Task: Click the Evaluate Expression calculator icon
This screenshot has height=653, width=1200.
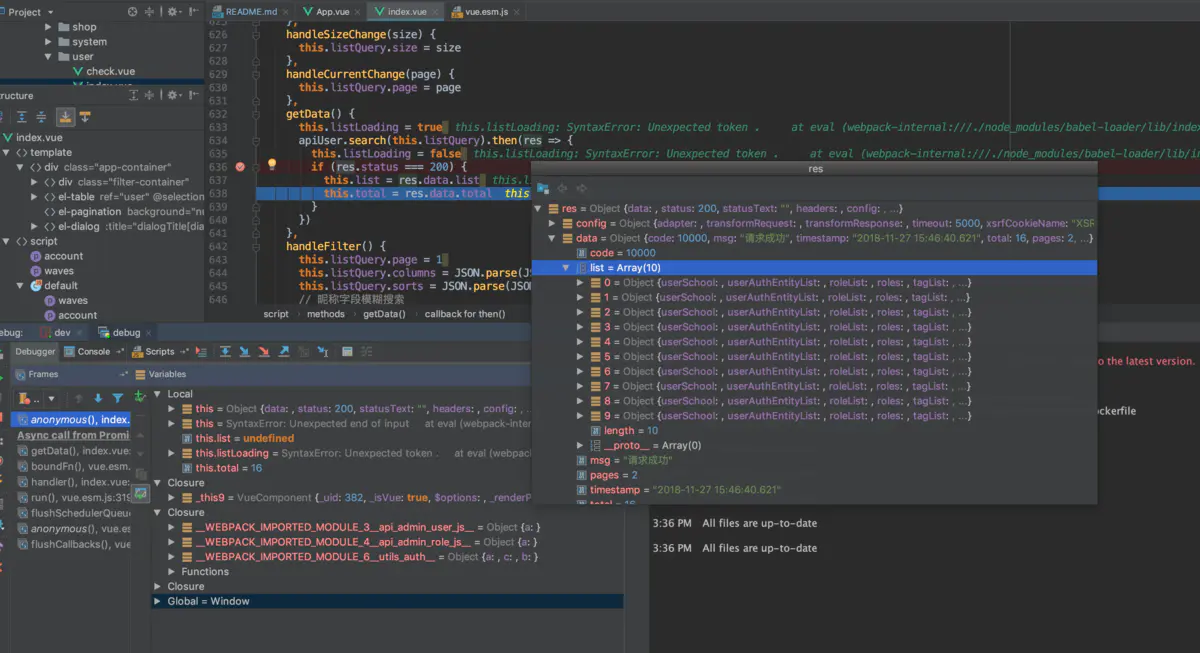Action: pos(347,351)
